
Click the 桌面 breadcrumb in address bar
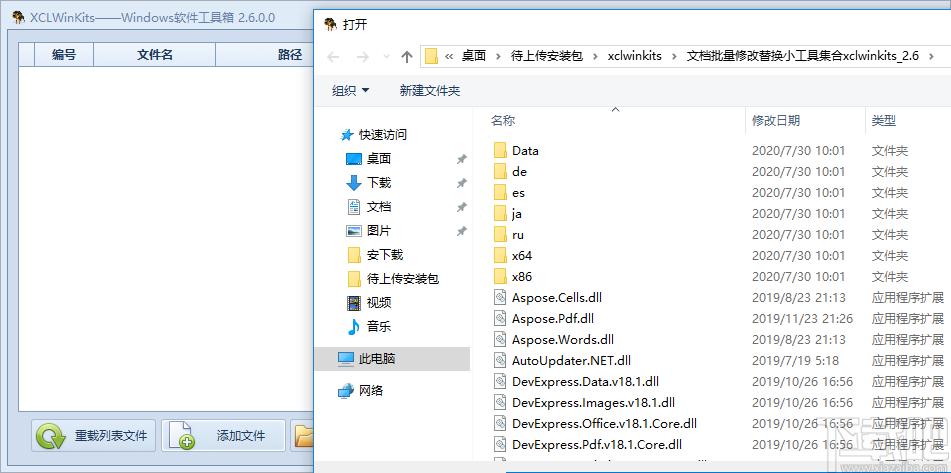pos(474,56)
